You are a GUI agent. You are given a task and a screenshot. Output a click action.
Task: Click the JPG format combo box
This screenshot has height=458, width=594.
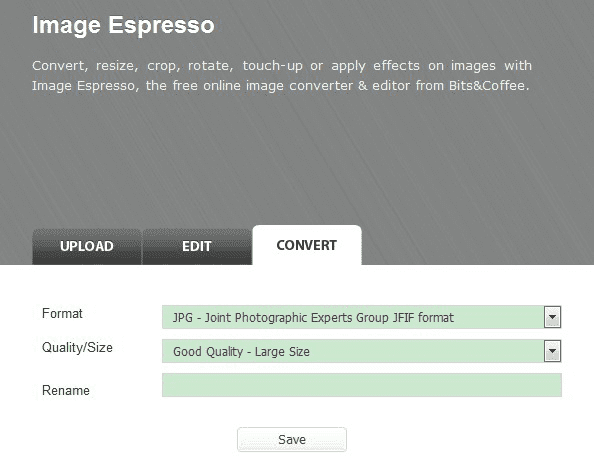click(361, 317)
